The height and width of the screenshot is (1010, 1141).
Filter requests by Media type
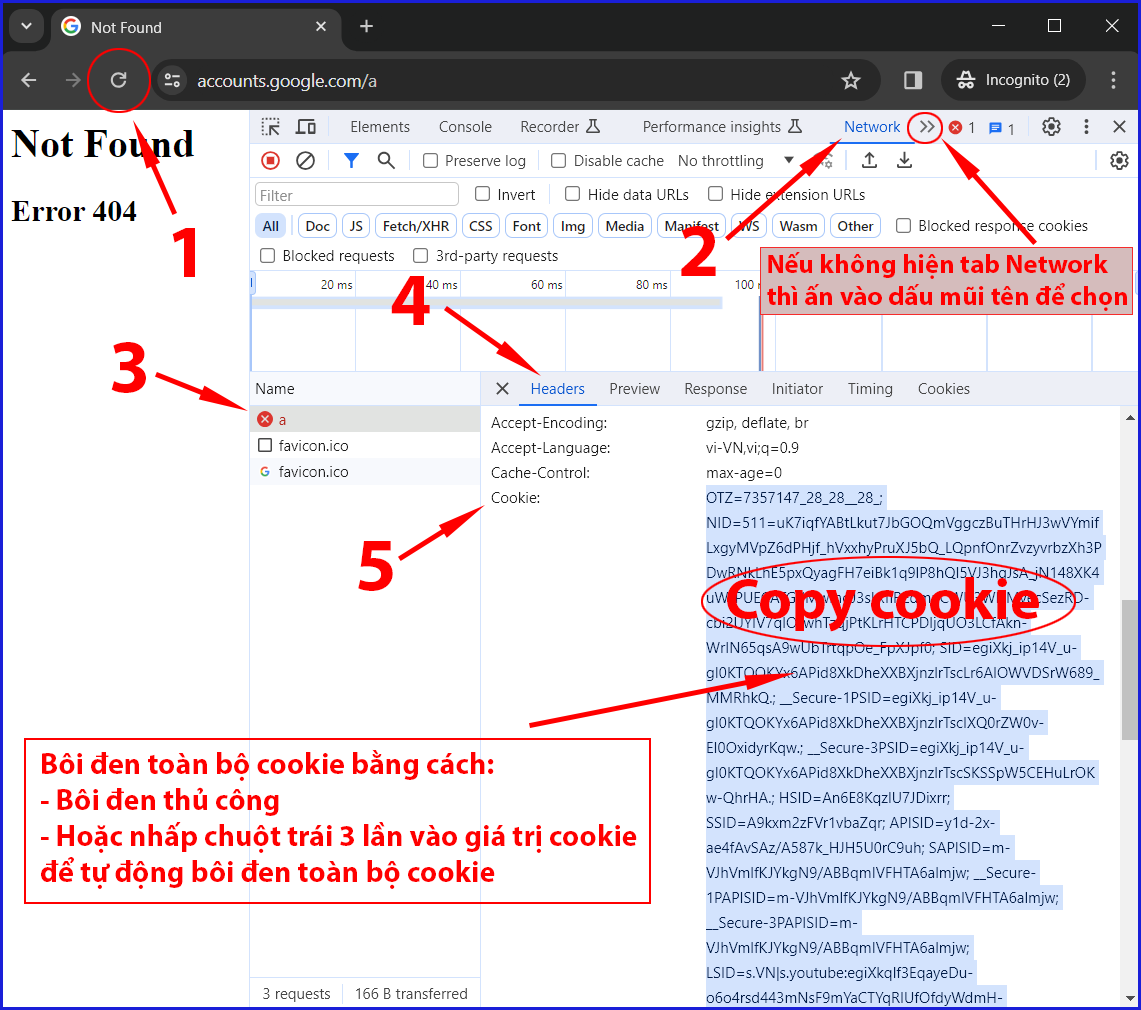pos(625,226)
